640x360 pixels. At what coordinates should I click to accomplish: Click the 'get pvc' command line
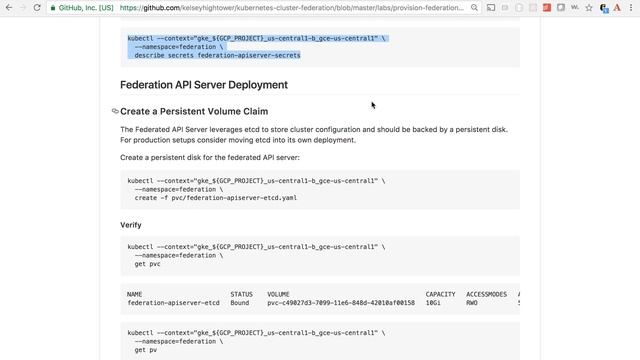tap(147, 264)
